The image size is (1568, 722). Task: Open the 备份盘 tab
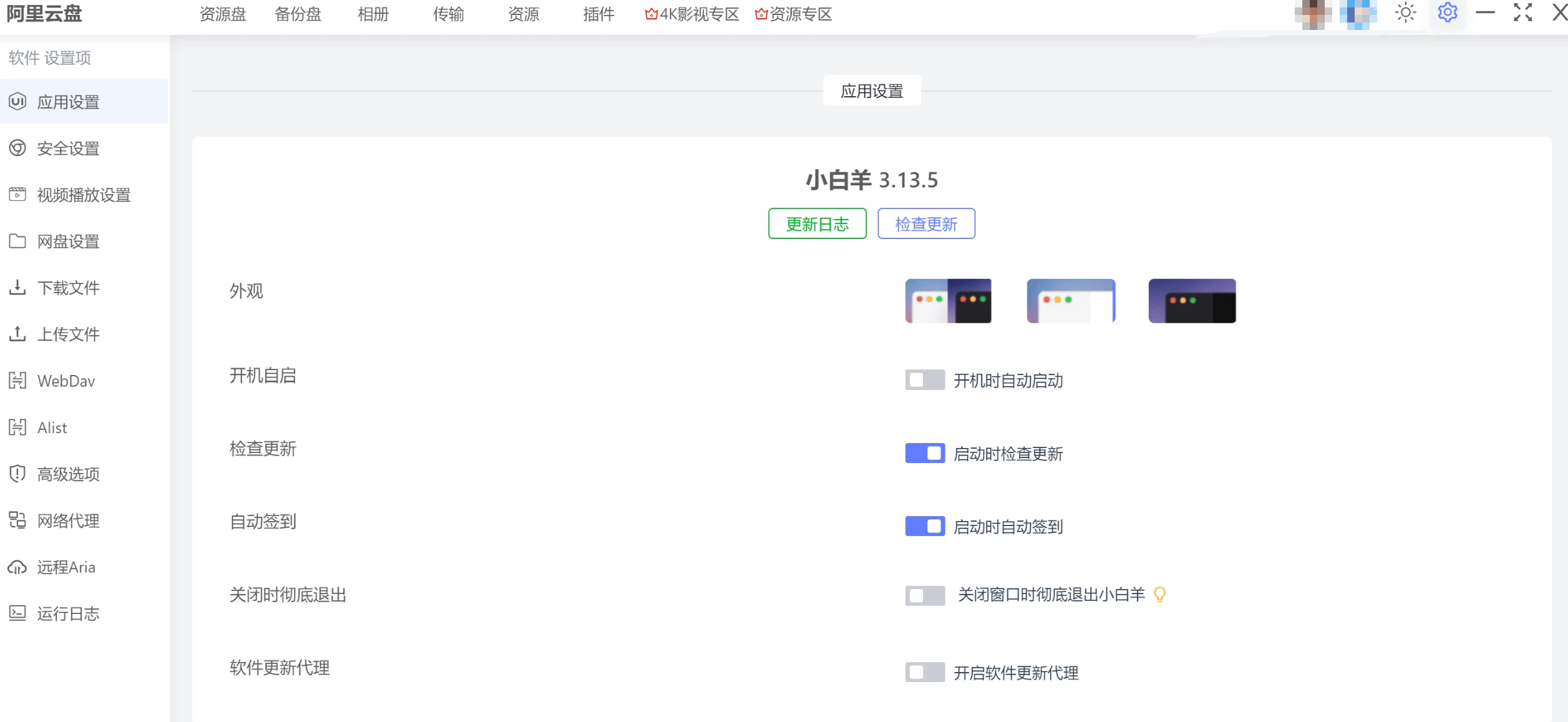(x=298, y=14)
